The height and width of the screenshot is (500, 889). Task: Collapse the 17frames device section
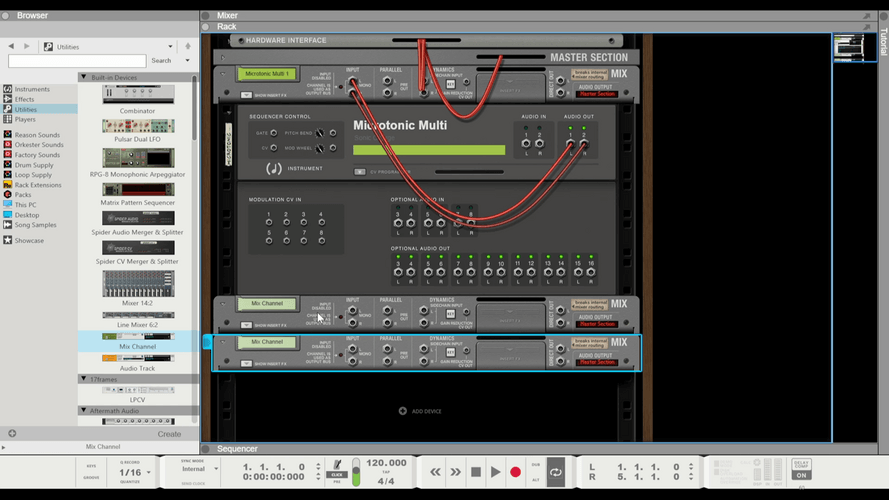point(83,378)
